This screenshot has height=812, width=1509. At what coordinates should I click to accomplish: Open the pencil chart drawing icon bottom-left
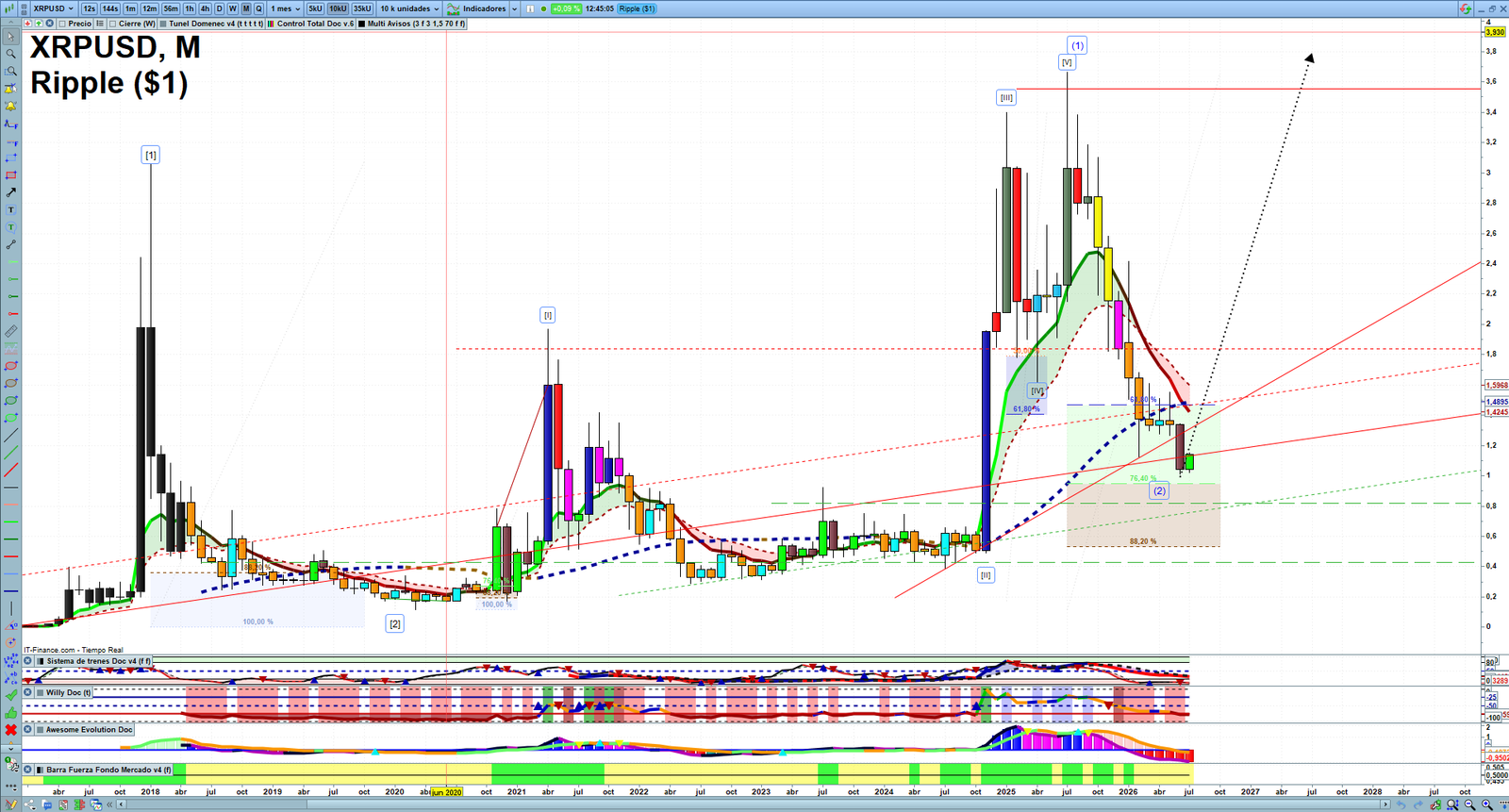coord(11,804)
